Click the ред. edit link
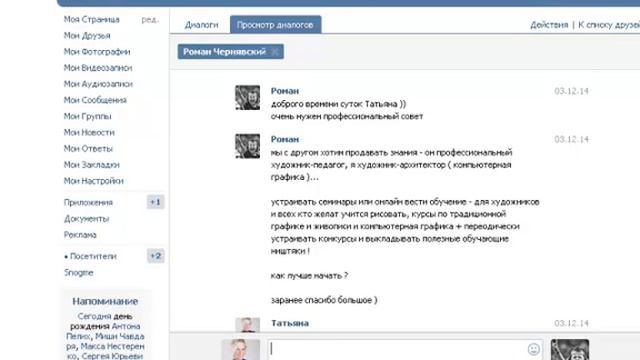The image size is (640, 360). 150,20
